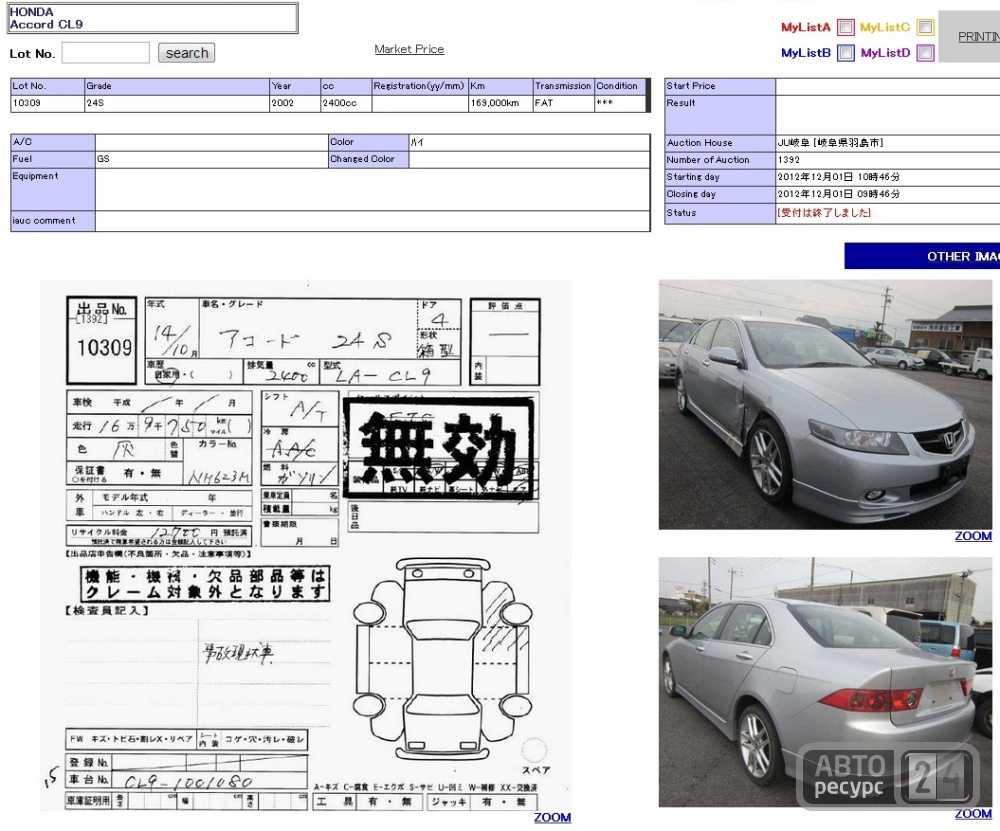Viewport: 1000px width, 831px height.
Task: Click ZOOM under the auction sheet
Action: coord(552,818)
